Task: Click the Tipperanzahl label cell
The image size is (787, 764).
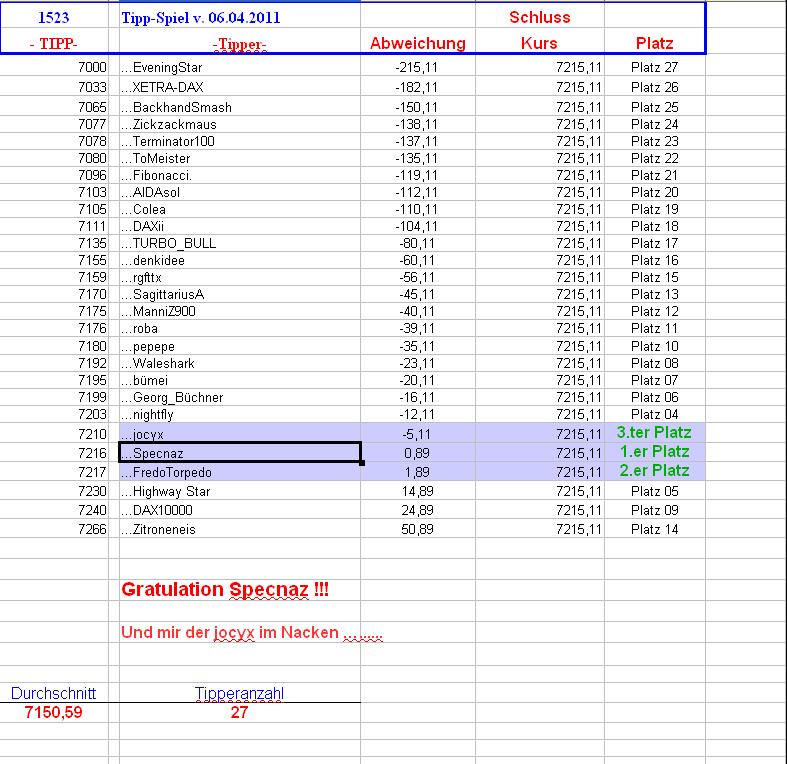Action: coord(239,693)
